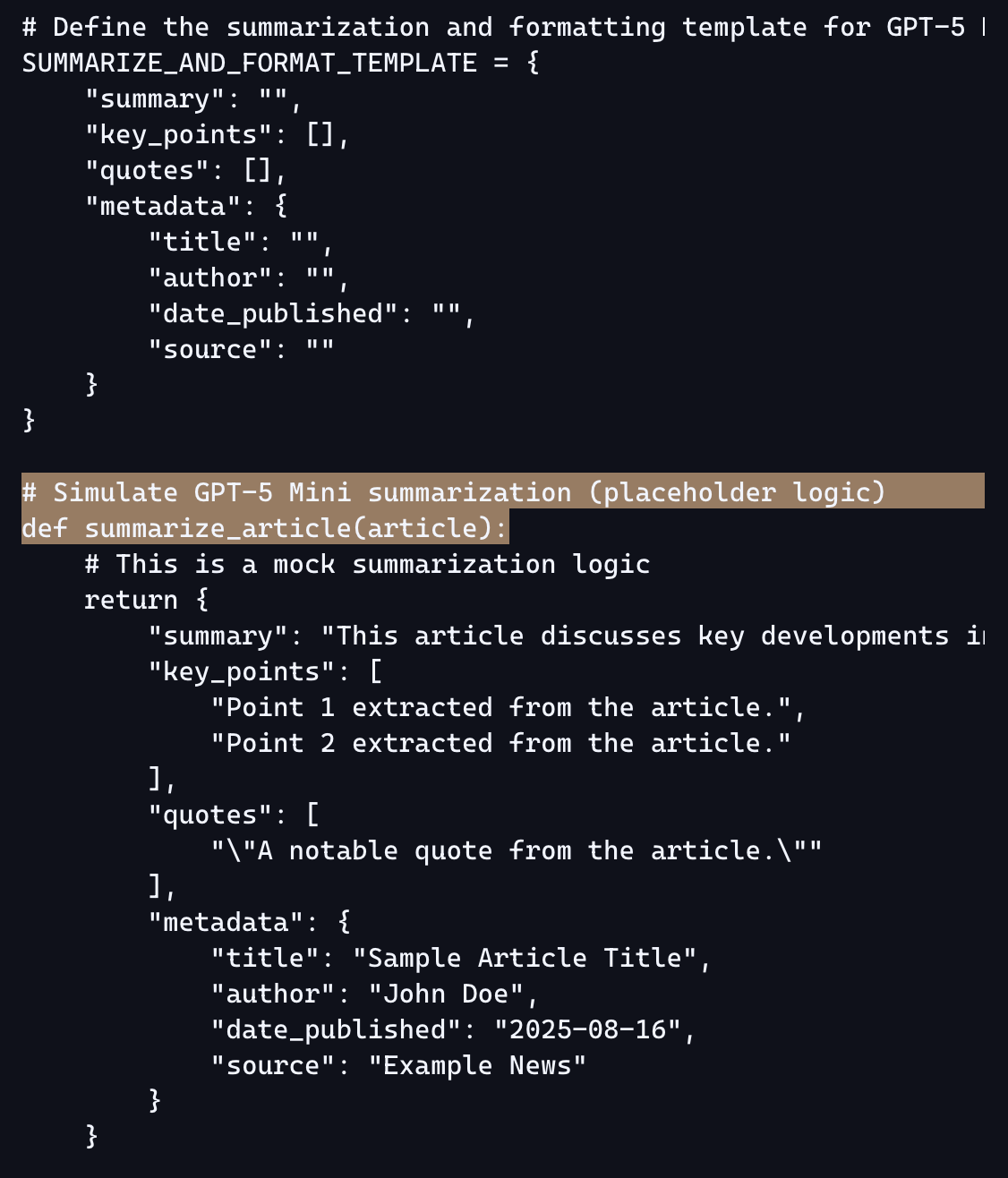Viewport: 1008px width, 1178px height.
Task: Click the notable quote string line
Action: [517, 850]
